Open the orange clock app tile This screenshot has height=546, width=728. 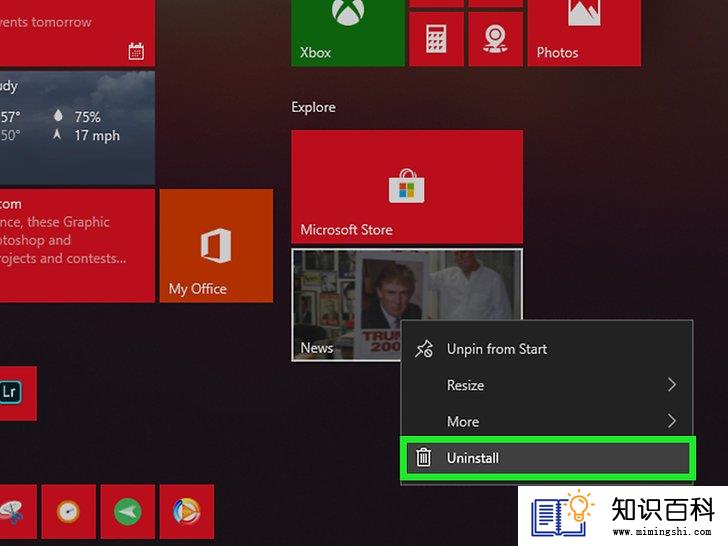click(69, 512)
